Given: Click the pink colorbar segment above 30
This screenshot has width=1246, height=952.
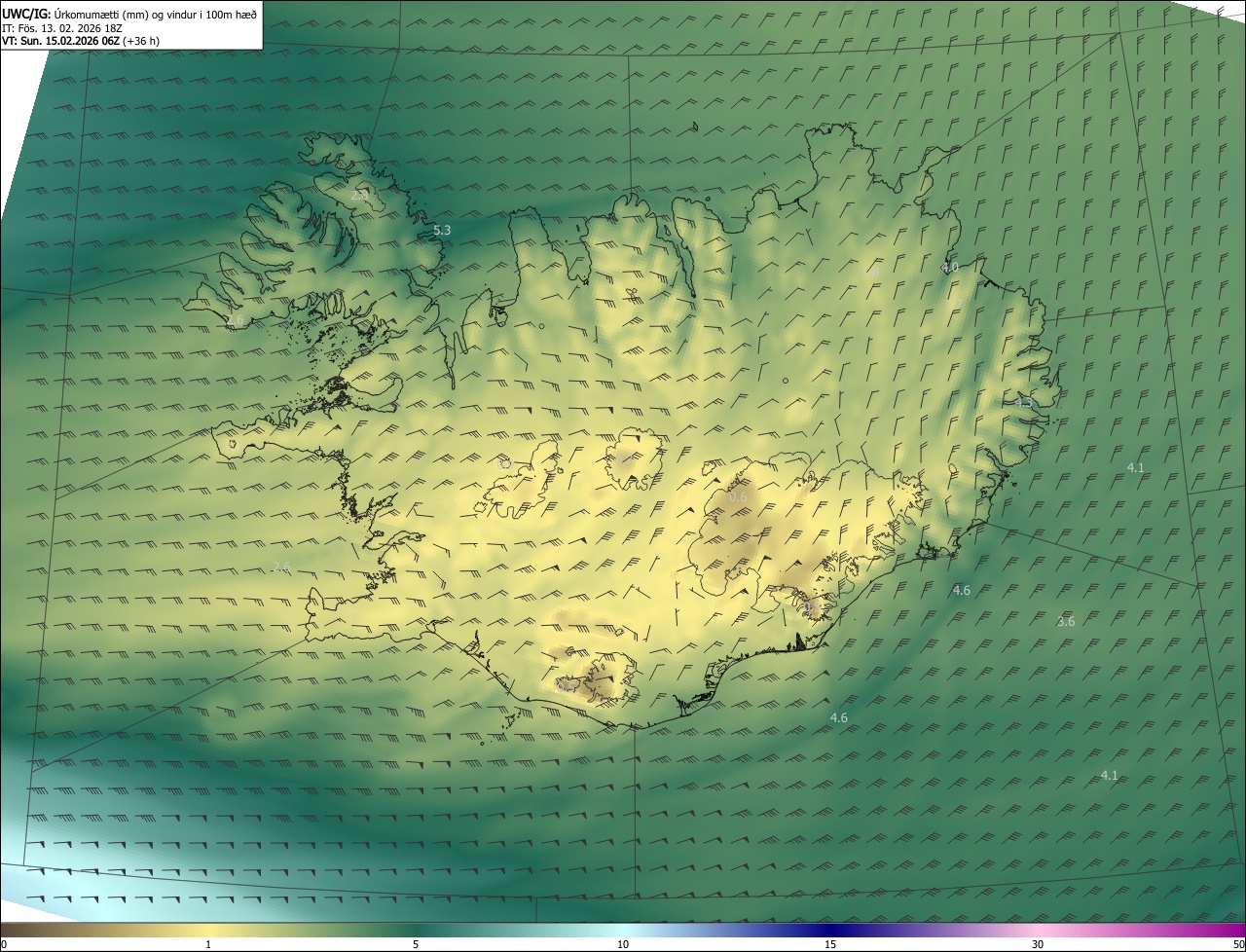Looking at the screenshot, I should tap(1038, 931).
